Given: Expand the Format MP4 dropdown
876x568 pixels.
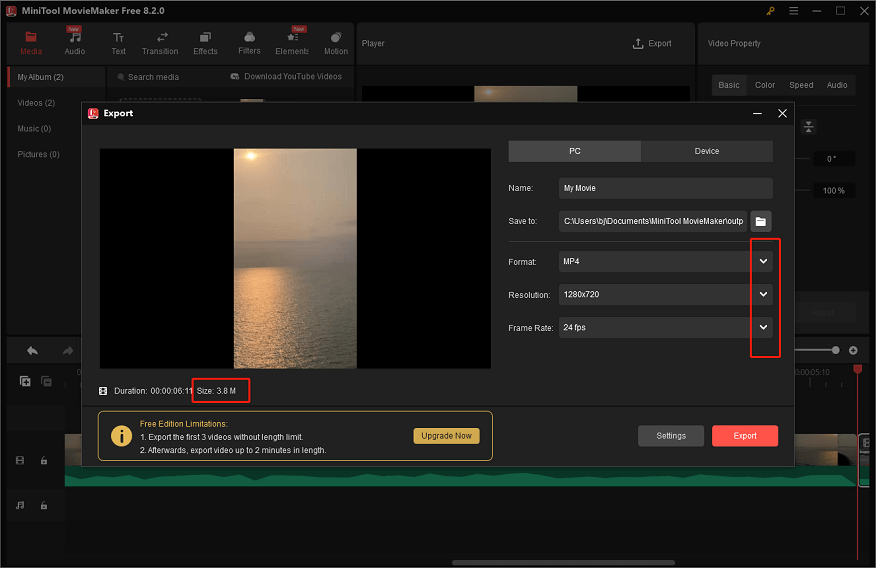Looking at the screenshot, I should [x=763, y=261].
